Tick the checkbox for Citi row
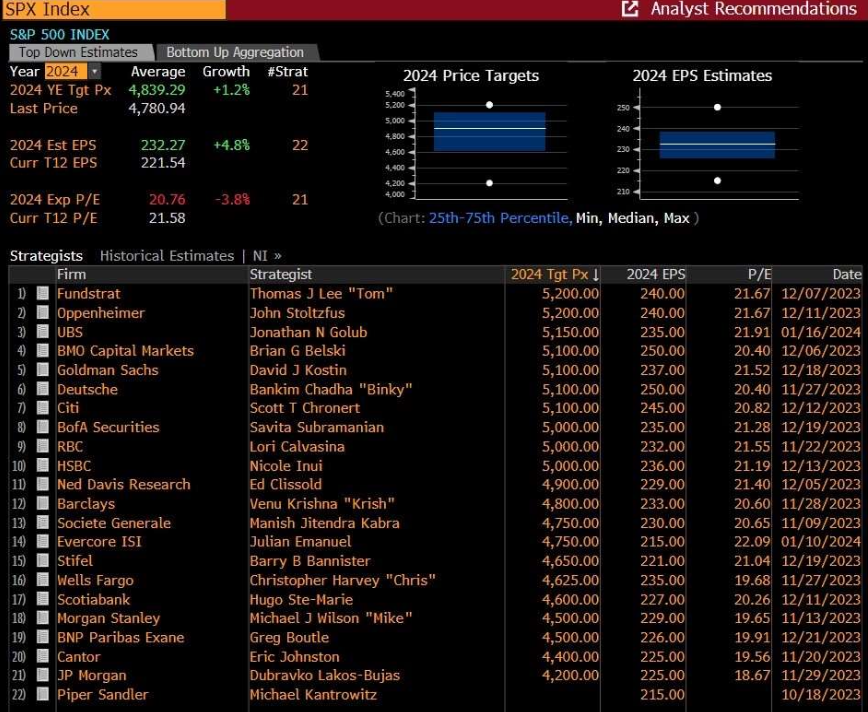This screenshot has width=868, height=712. pos(43,407)
